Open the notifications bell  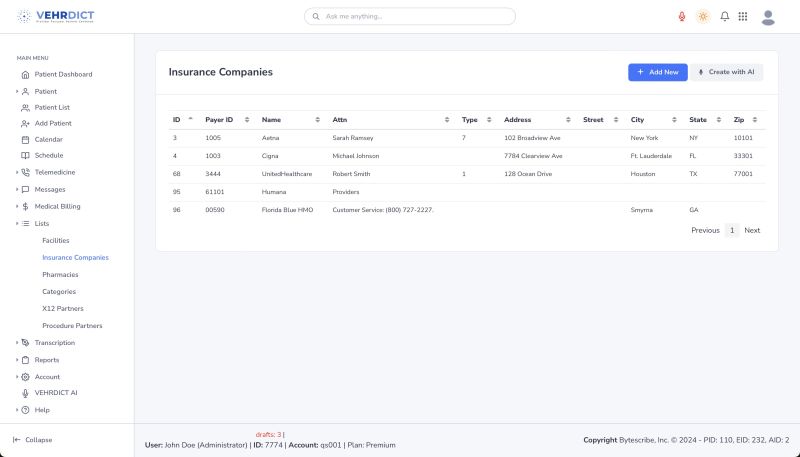click(725, 17)
